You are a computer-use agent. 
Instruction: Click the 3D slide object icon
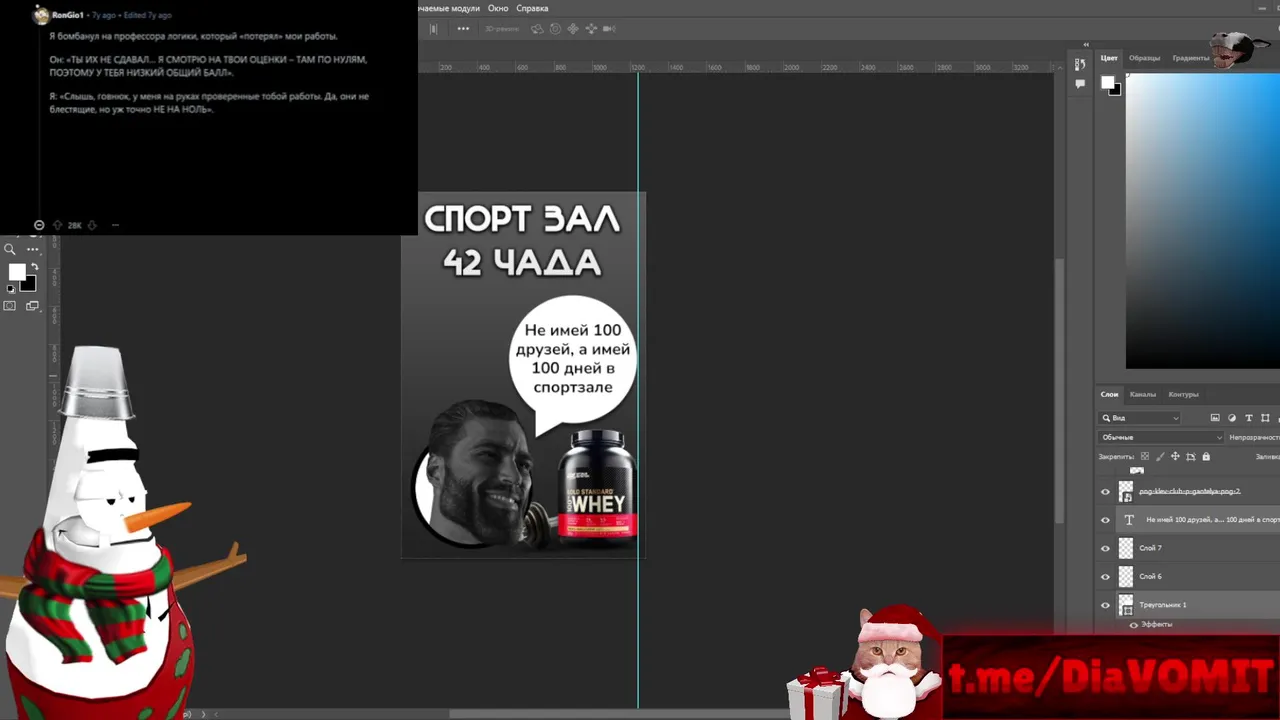[x=591, y=29]
